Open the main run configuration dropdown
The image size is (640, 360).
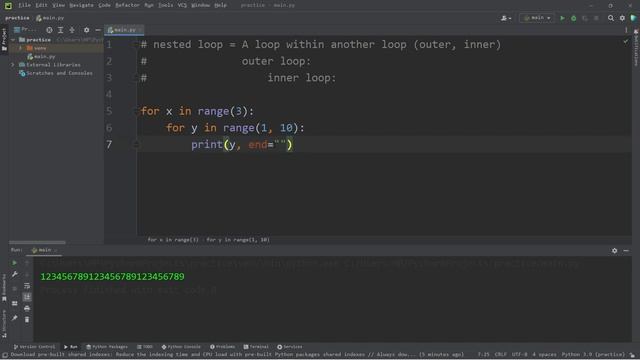pyautogui.click(x=537, y=18)
